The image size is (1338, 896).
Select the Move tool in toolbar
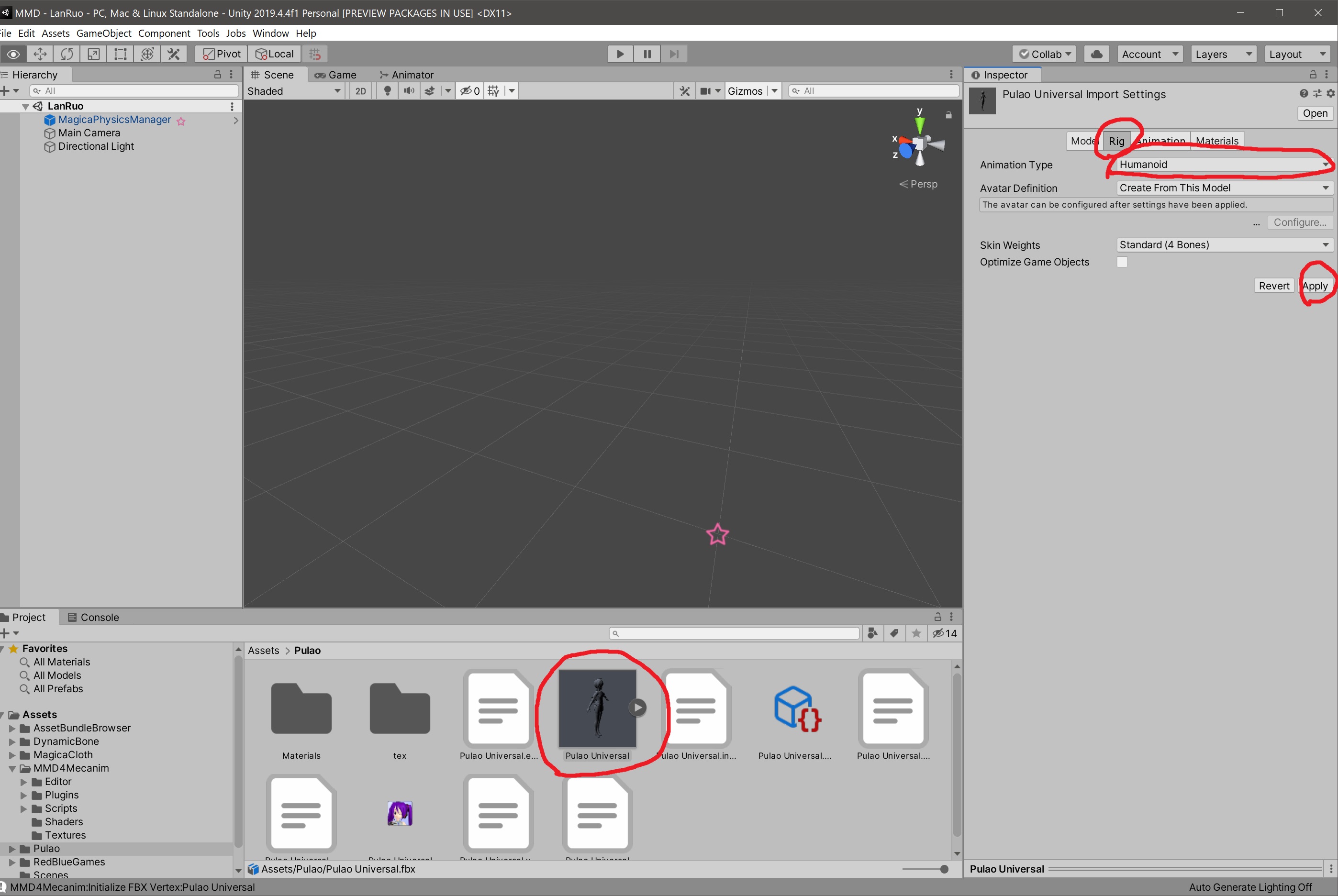pos(40,54)
